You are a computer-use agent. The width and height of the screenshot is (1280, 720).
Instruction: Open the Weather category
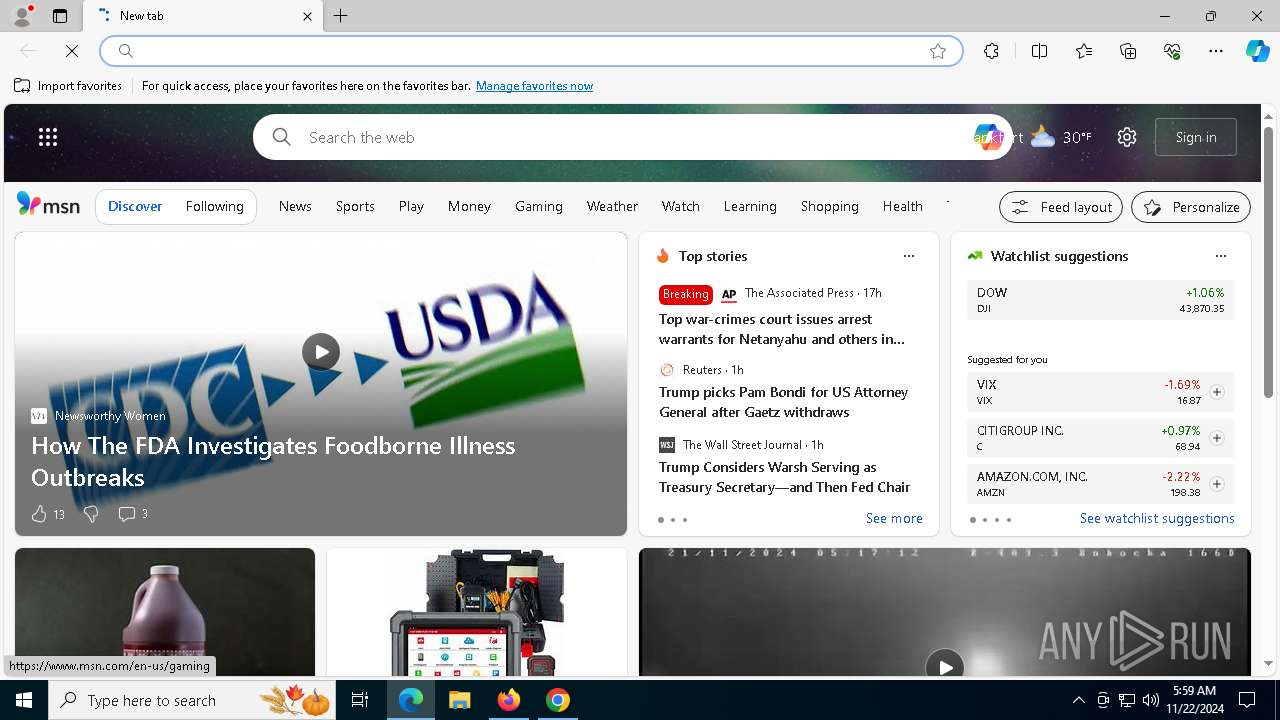click(x=612, y=206)
